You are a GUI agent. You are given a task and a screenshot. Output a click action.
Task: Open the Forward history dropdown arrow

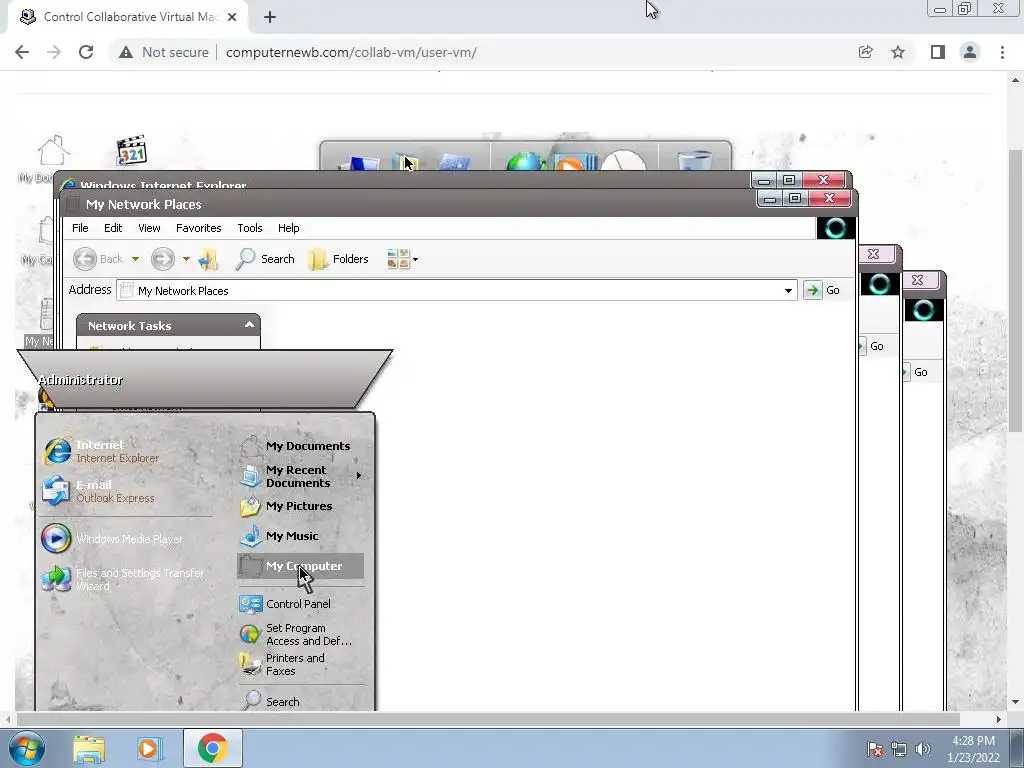point(186,259)
